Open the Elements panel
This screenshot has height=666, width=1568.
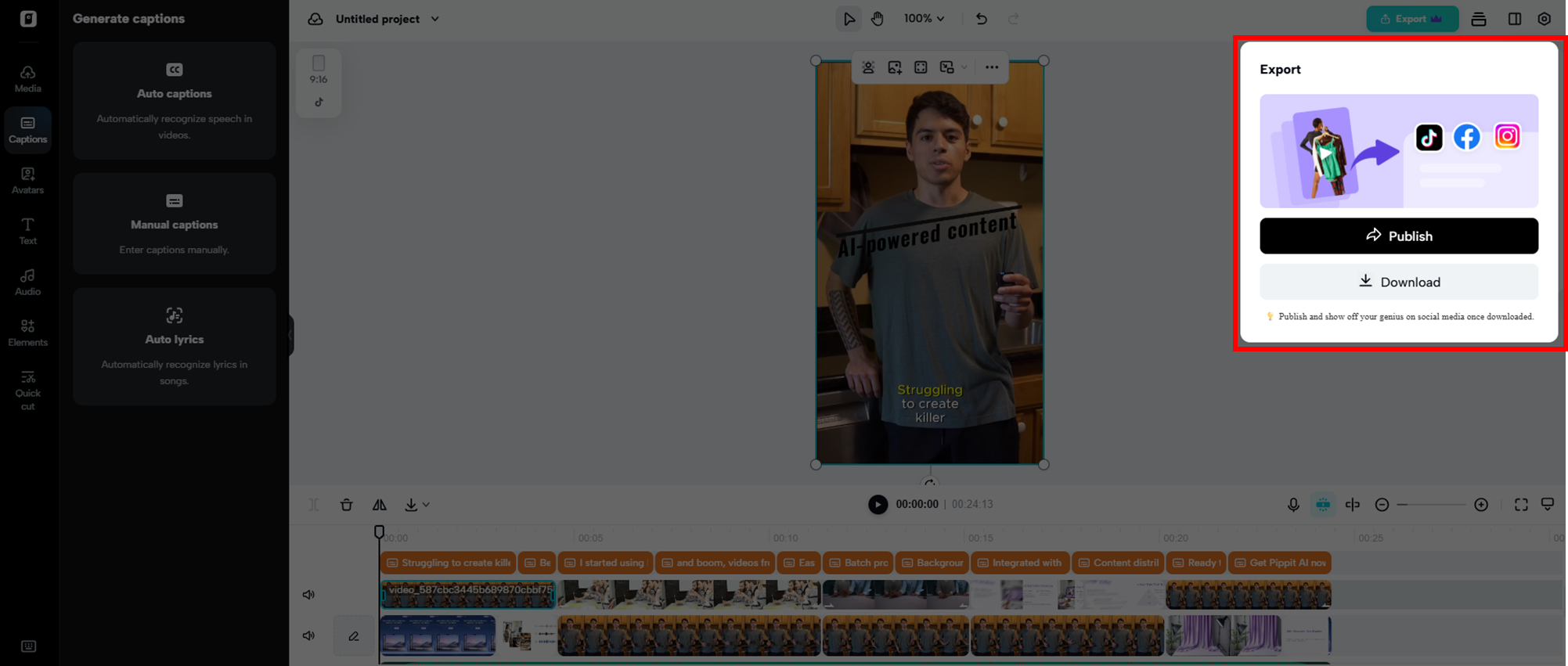(x=27, y=333)
